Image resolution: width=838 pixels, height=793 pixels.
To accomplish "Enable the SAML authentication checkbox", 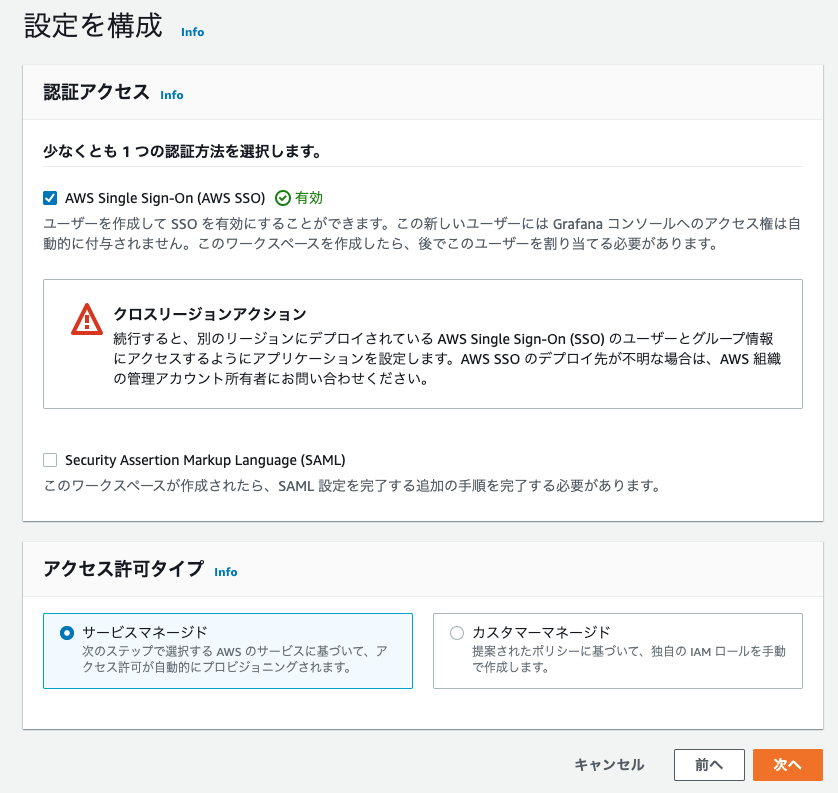I will 49,460.
